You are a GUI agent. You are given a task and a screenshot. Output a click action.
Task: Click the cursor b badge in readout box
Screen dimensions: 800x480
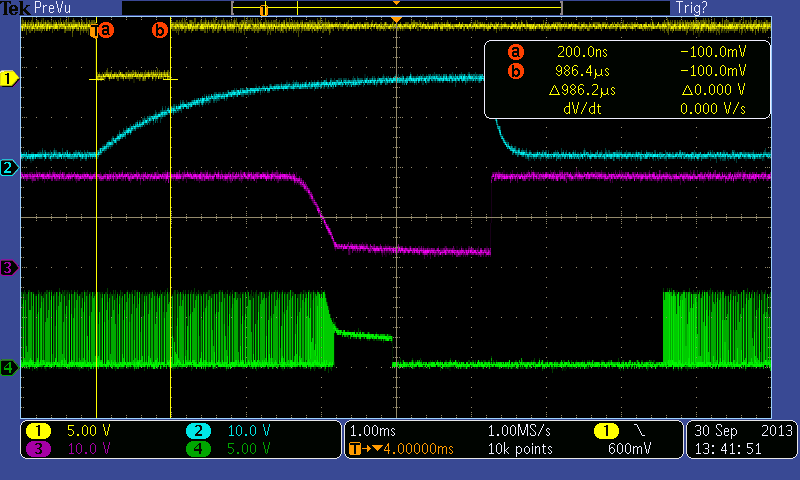[516, 71]
